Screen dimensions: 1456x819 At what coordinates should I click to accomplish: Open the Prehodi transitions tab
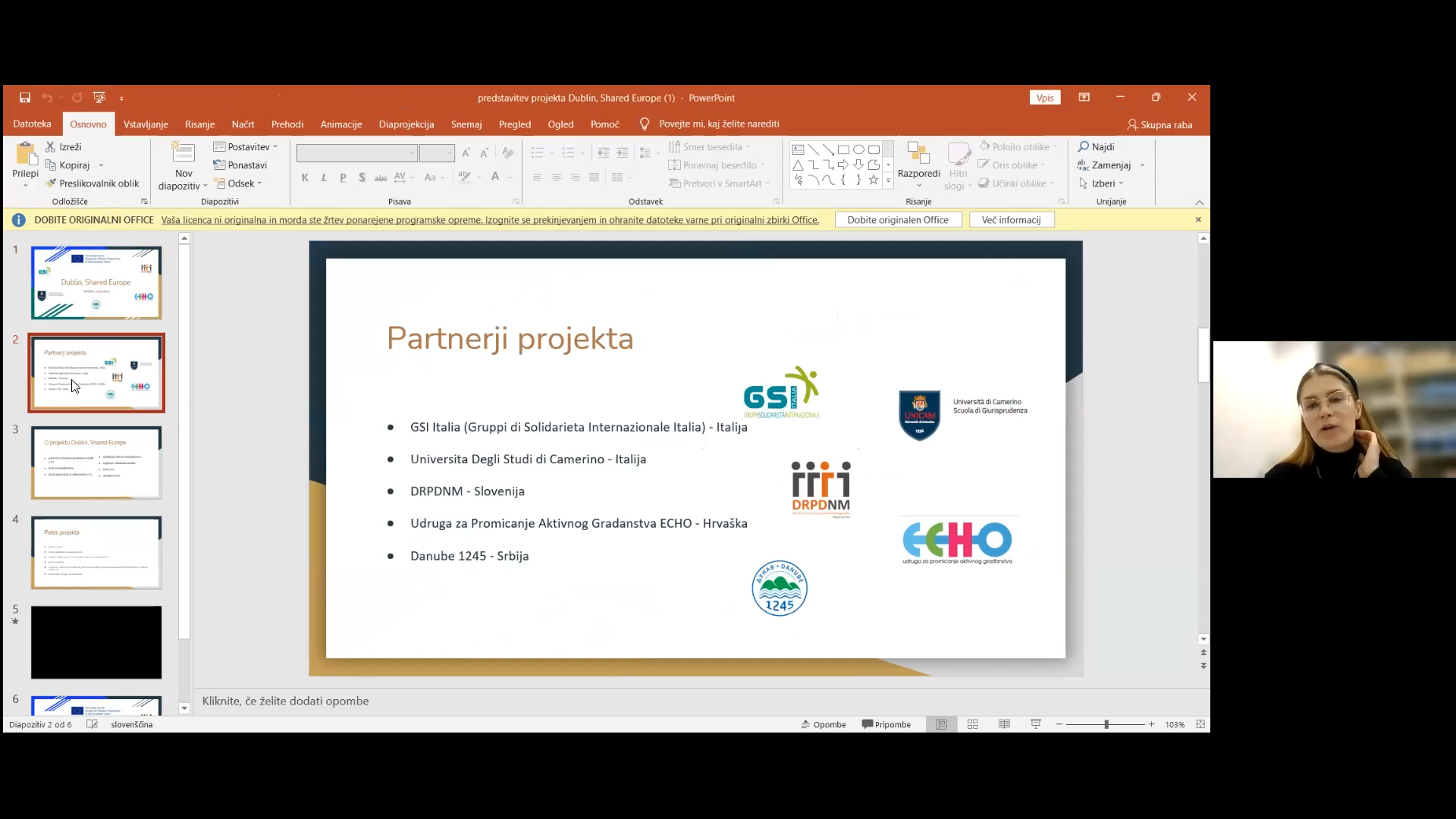click(x=287, y=124)
